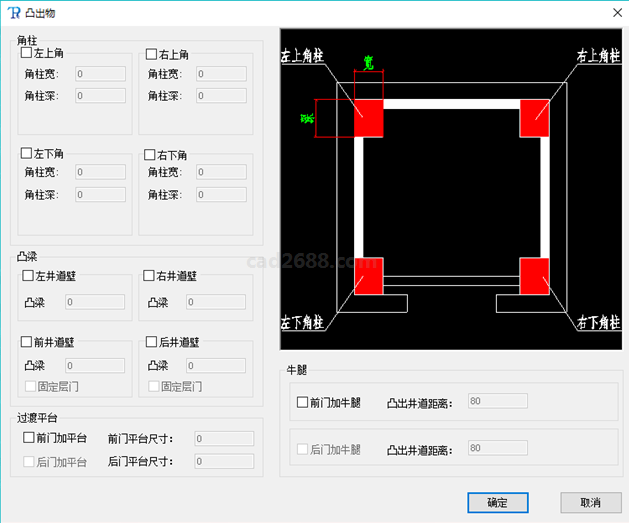Enable 前门加平台 transition platform option

[x=28, y=438]
